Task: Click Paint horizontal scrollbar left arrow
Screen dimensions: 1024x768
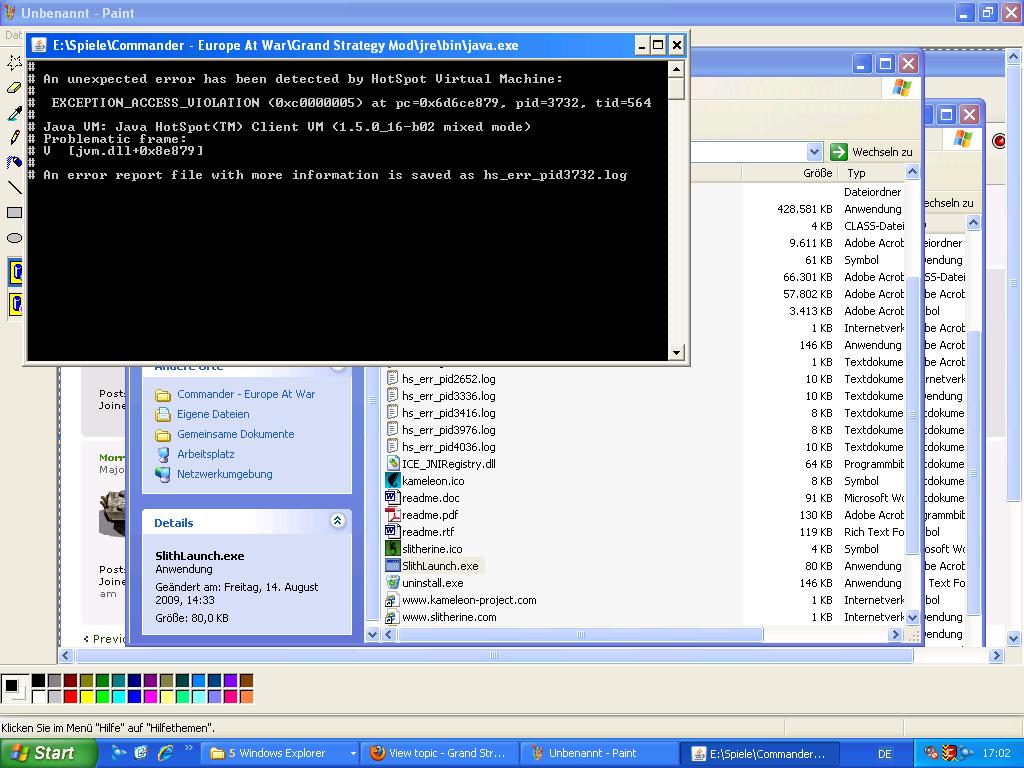Action: click(65, 656)
